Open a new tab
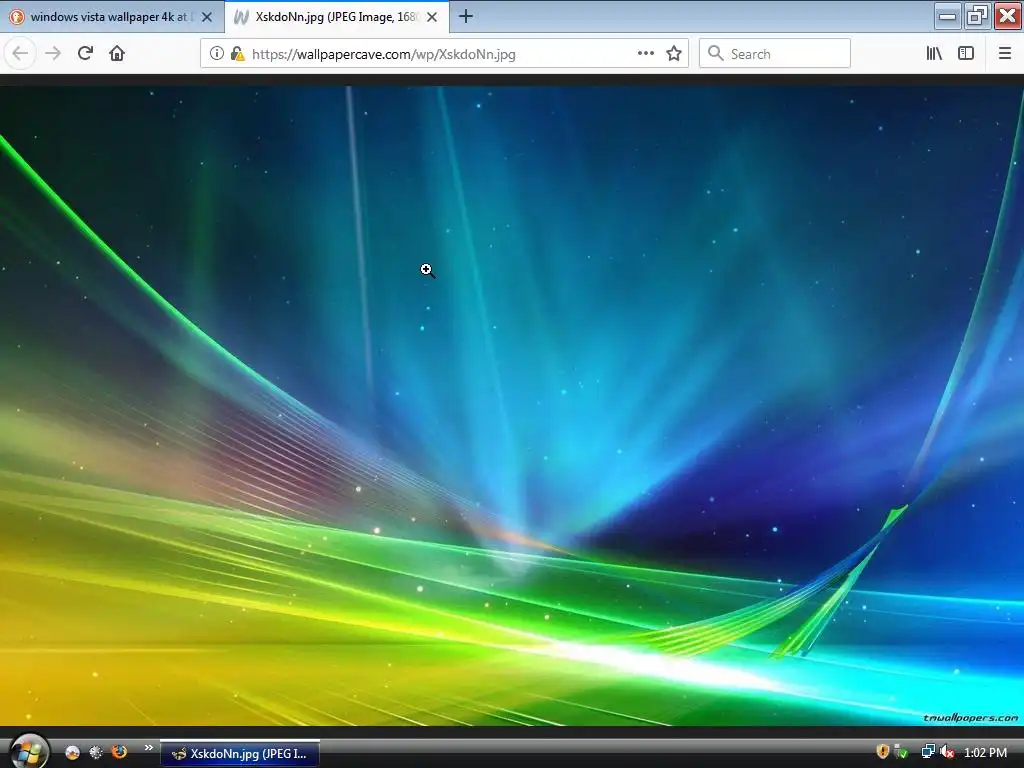Image resolution: width=1024 pixels, height=768 pixels. click(466, 16)
